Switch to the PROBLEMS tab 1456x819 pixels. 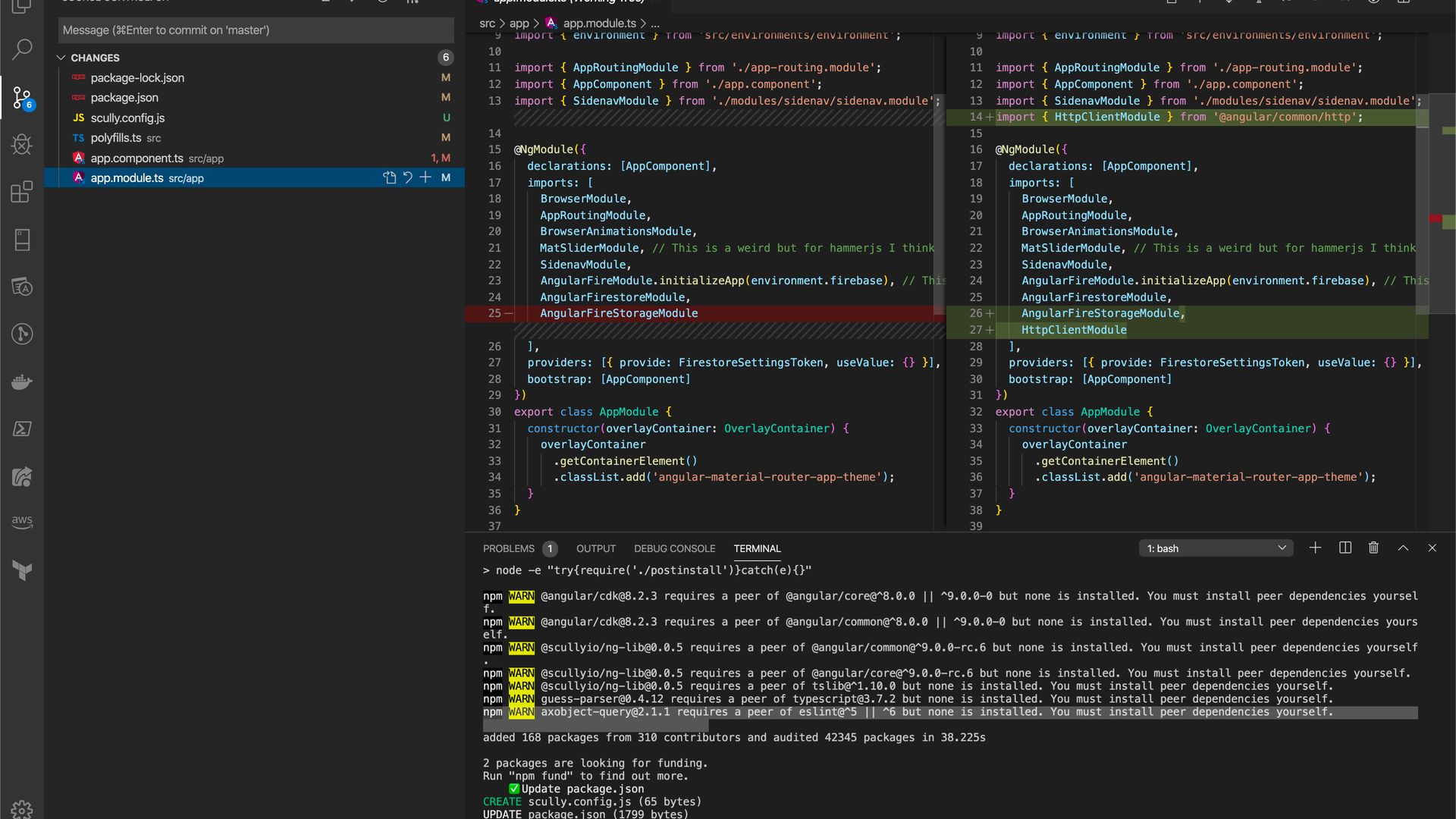pos(508,548)
